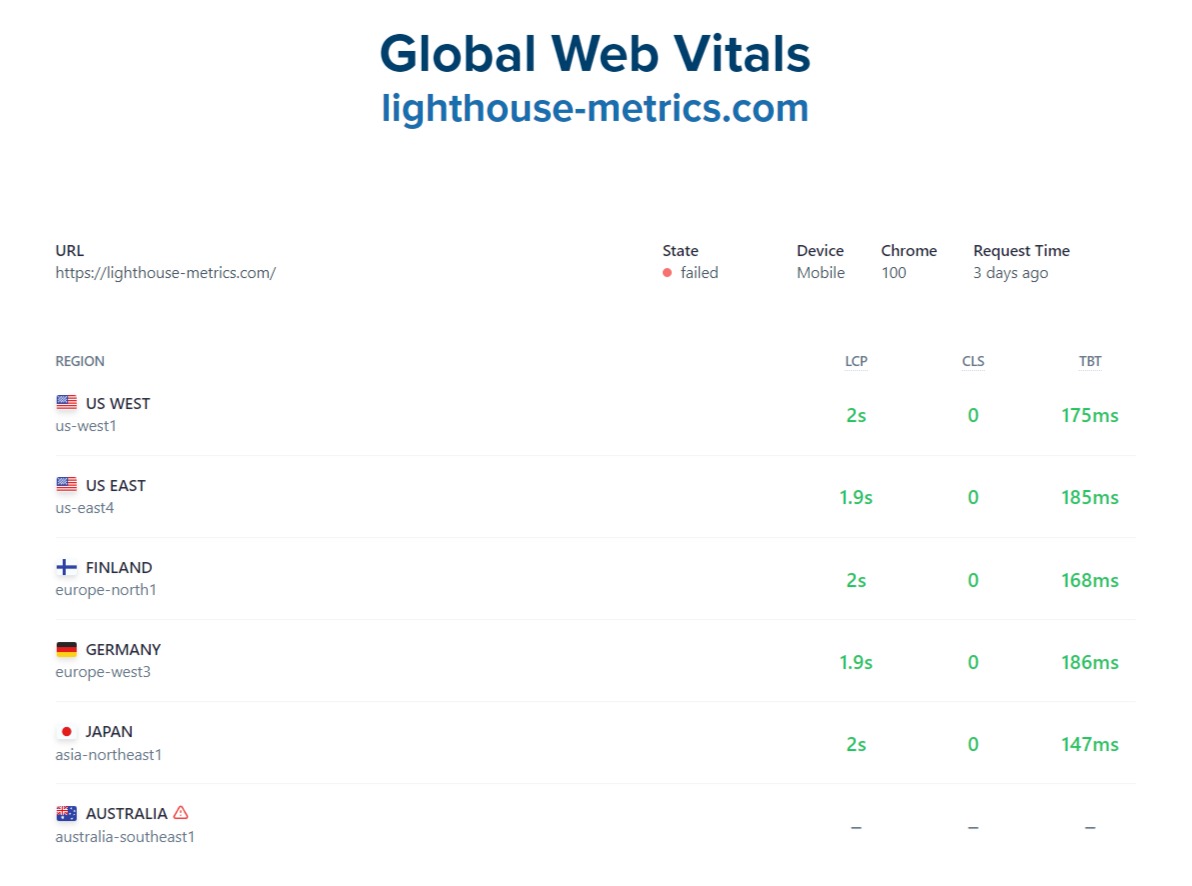Click Japan TBT value 147ms
Image resolution: width=1192 pixels, height=886 pixels.
pos(1090,745)
